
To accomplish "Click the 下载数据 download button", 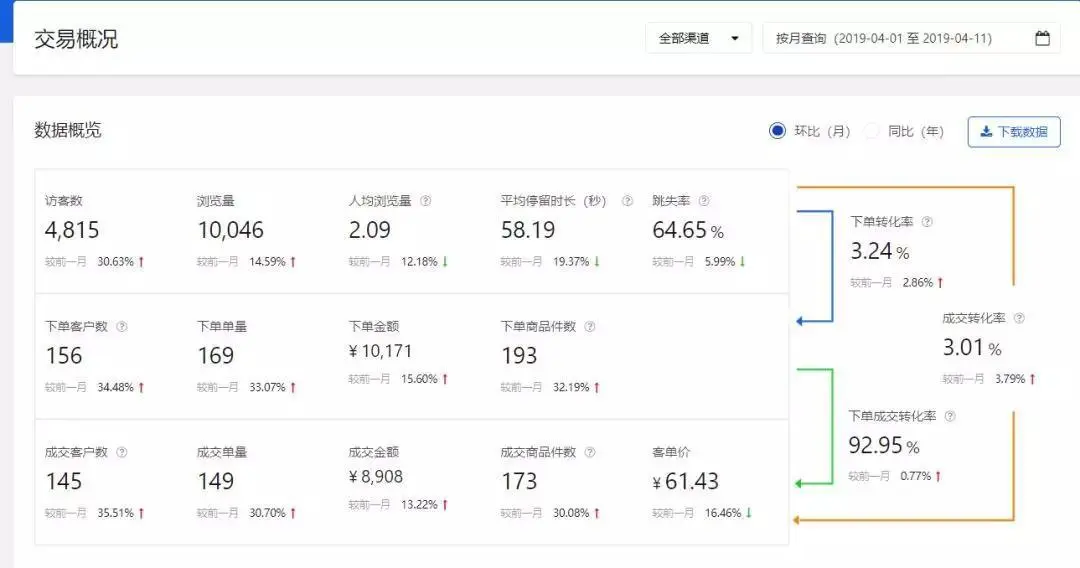I will [x=1014, y=132].
